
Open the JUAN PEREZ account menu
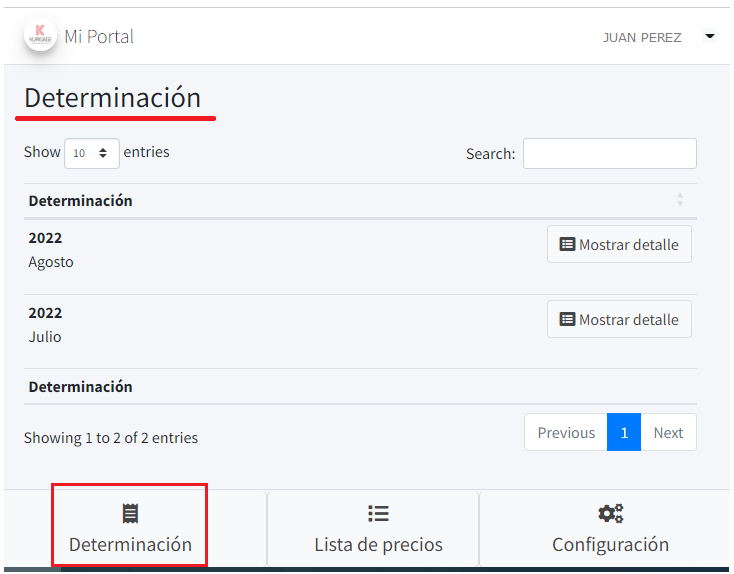coord(642,37)
